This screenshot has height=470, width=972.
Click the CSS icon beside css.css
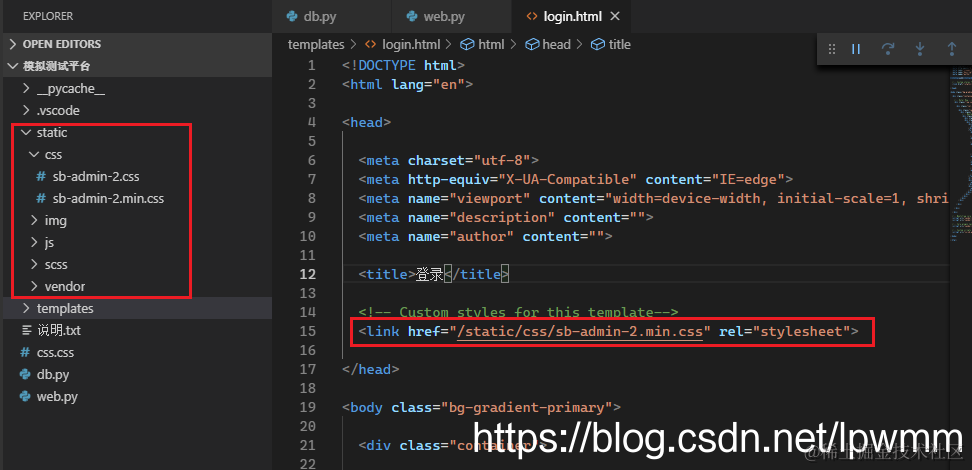[x=25, y=352]
